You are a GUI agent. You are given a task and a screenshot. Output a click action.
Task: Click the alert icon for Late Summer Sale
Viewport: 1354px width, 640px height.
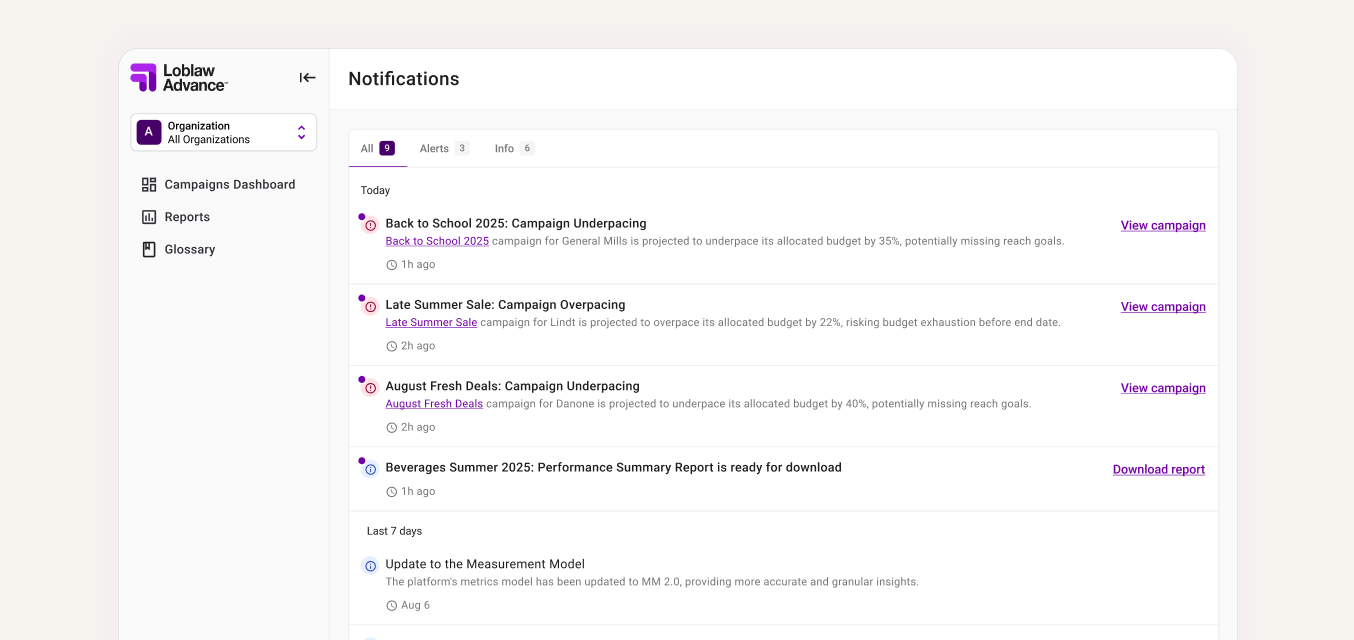coord(370,306)
